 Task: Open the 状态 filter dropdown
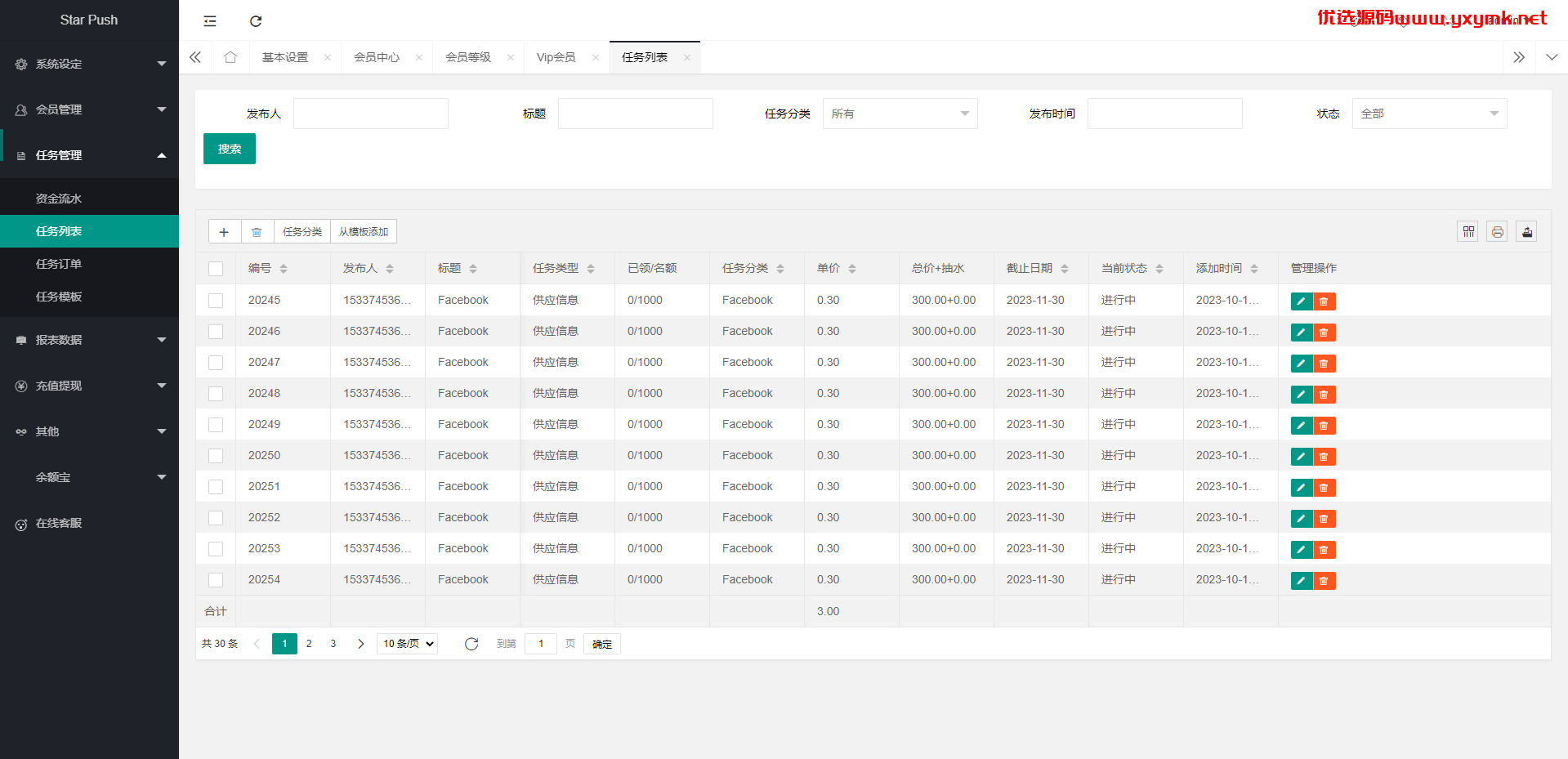[1429, 114]
